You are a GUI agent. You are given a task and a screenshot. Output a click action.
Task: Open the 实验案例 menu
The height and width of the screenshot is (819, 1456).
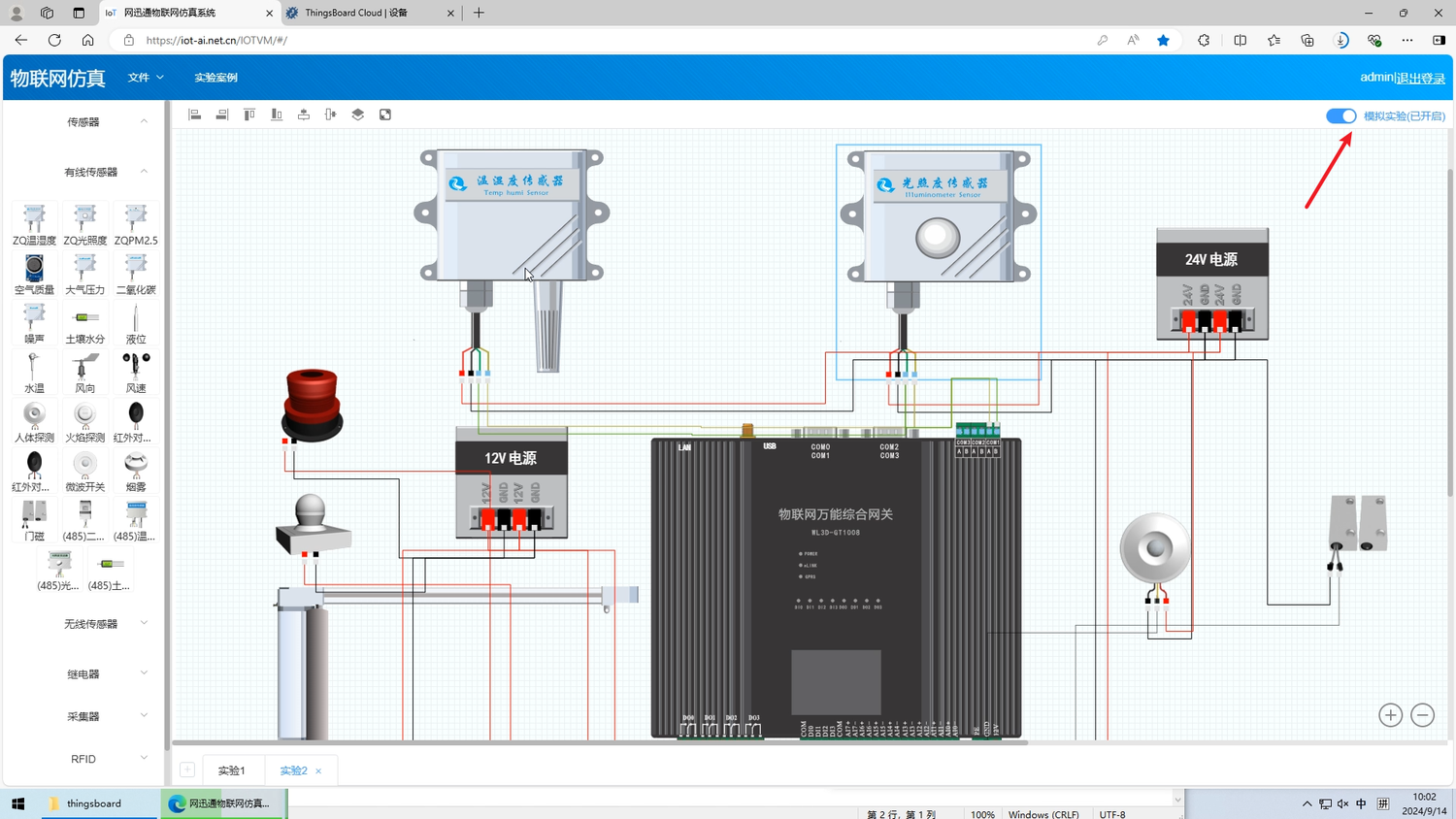(215, 78)
